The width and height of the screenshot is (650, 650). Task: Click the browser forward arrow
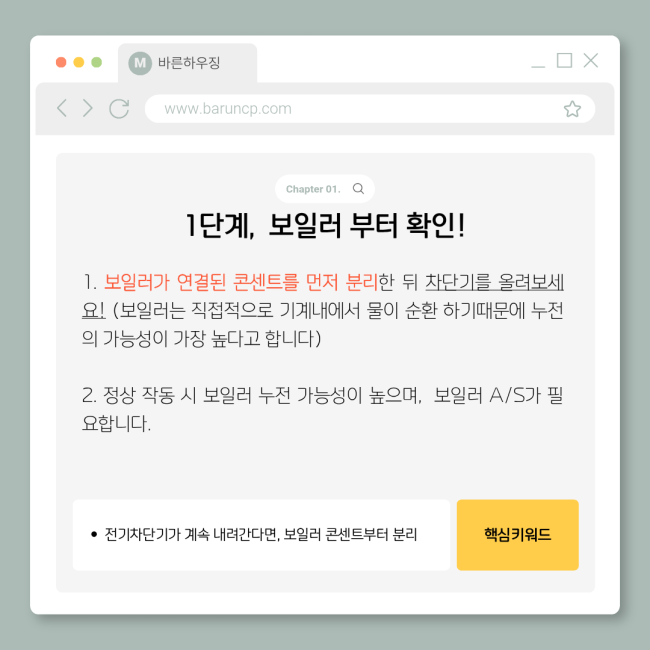tap(87, 108)
